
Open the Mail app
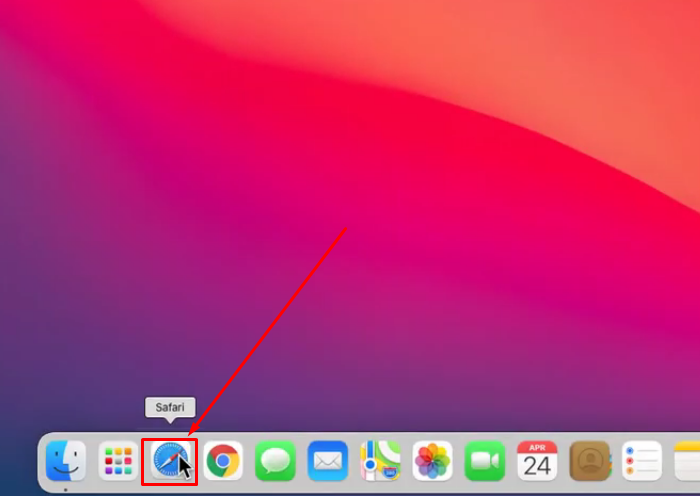click(328, 461)
